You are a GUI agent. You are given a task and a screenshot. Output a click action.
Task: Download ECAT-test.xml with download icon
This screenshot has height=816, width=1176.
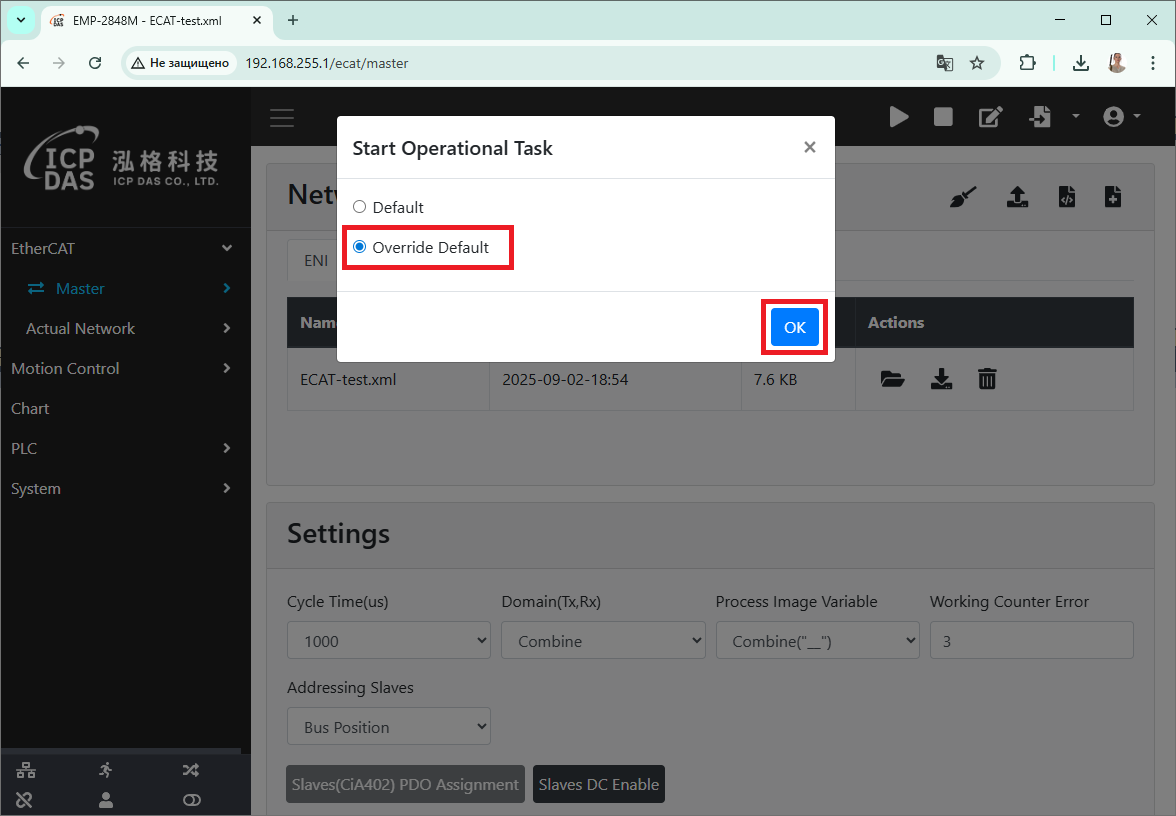coord(941,379)
